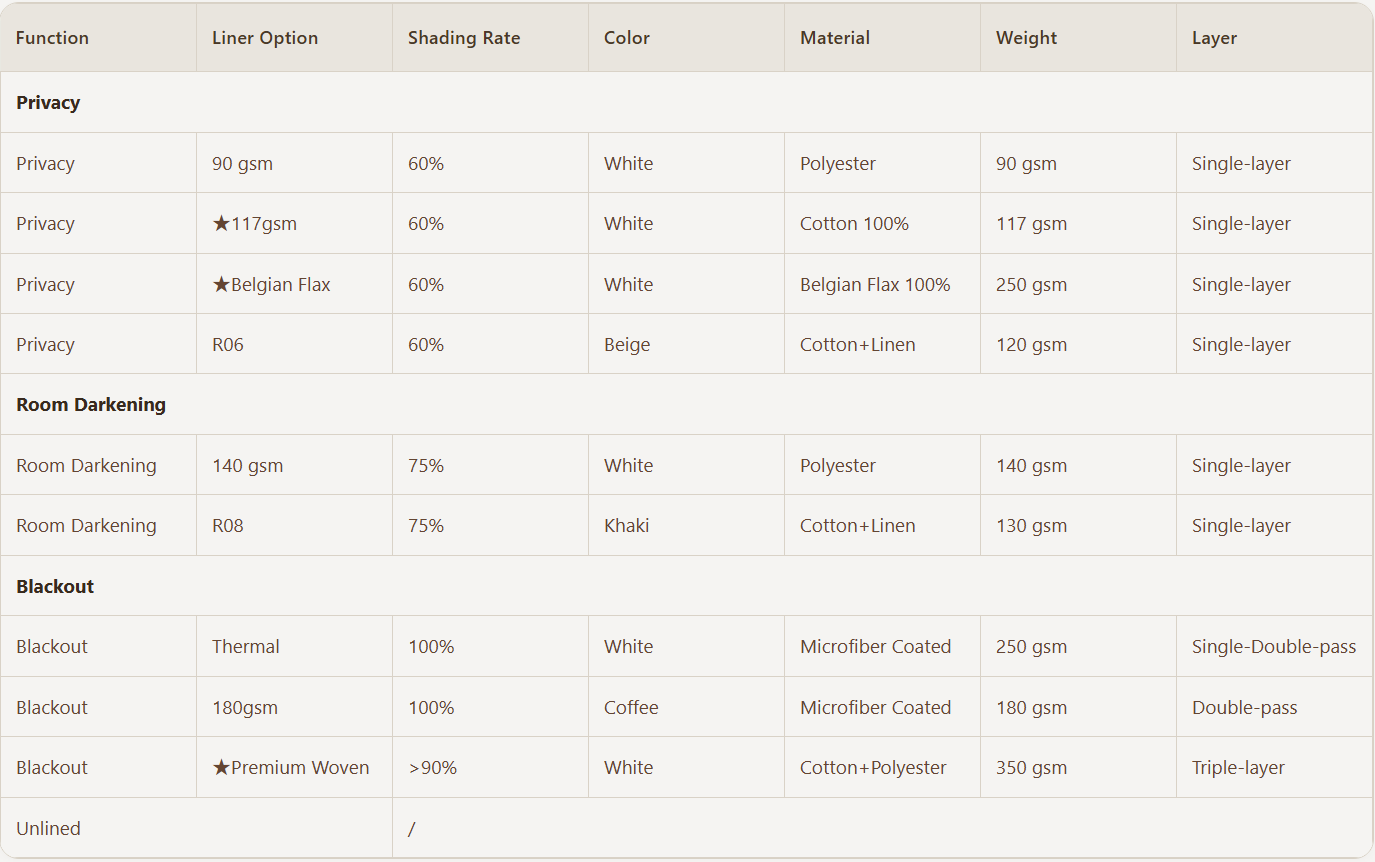
Task: Click the Shading Rate column header
Action: coord(490,38)
